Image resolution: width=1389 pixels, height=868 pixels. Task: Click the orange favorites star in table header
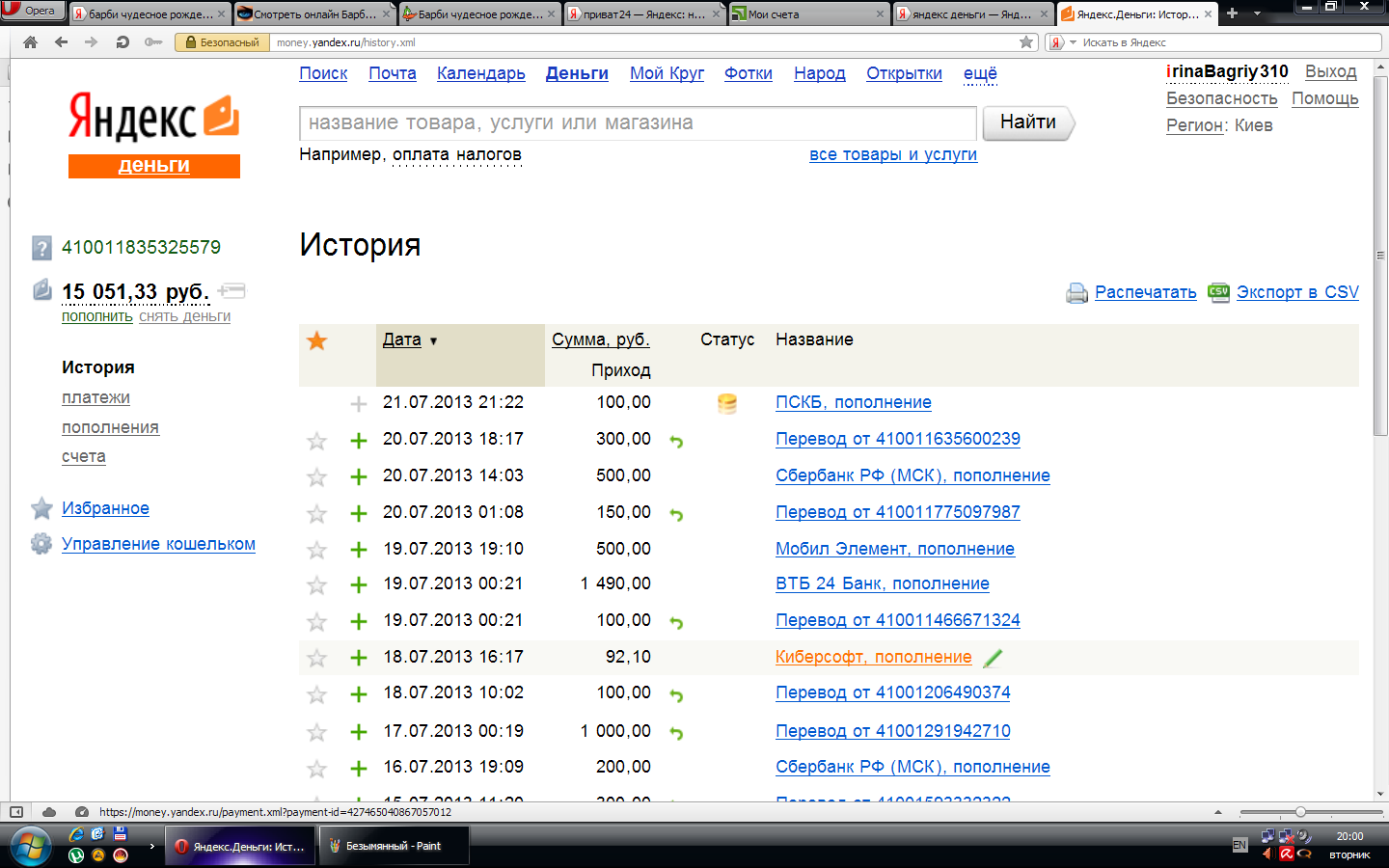[316, 340]
